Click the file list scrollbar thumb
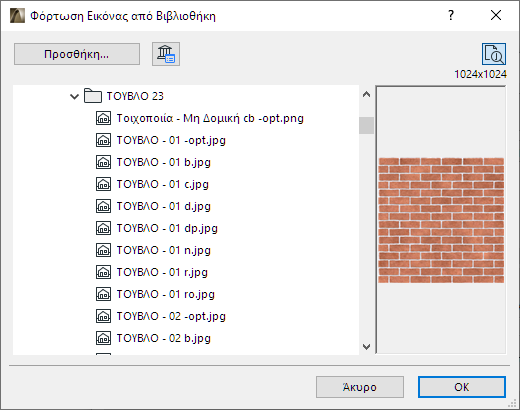 click(366, 125)
